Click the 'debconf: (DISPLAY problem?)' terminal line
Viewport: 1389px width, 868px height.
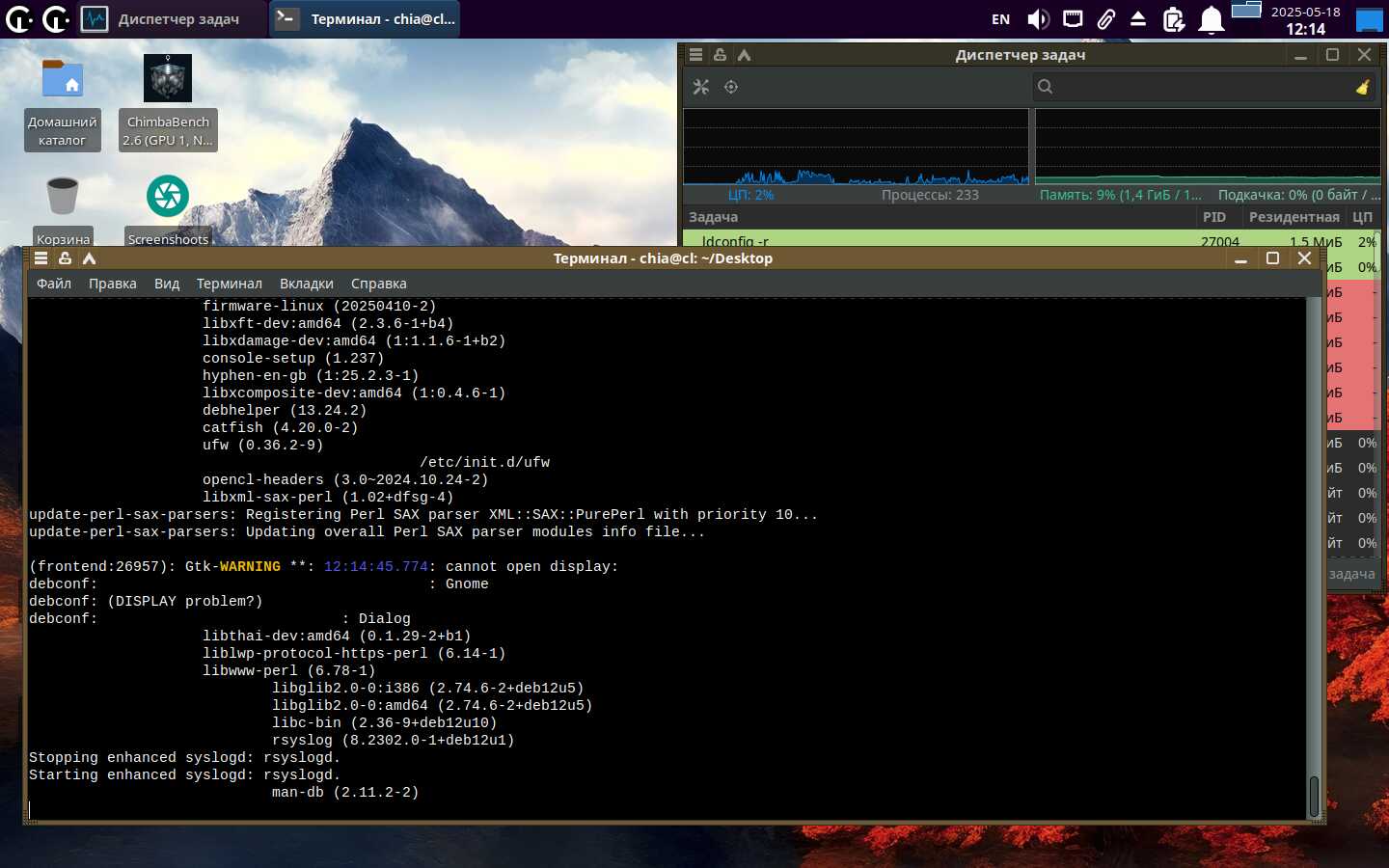[x=146, y=602]
